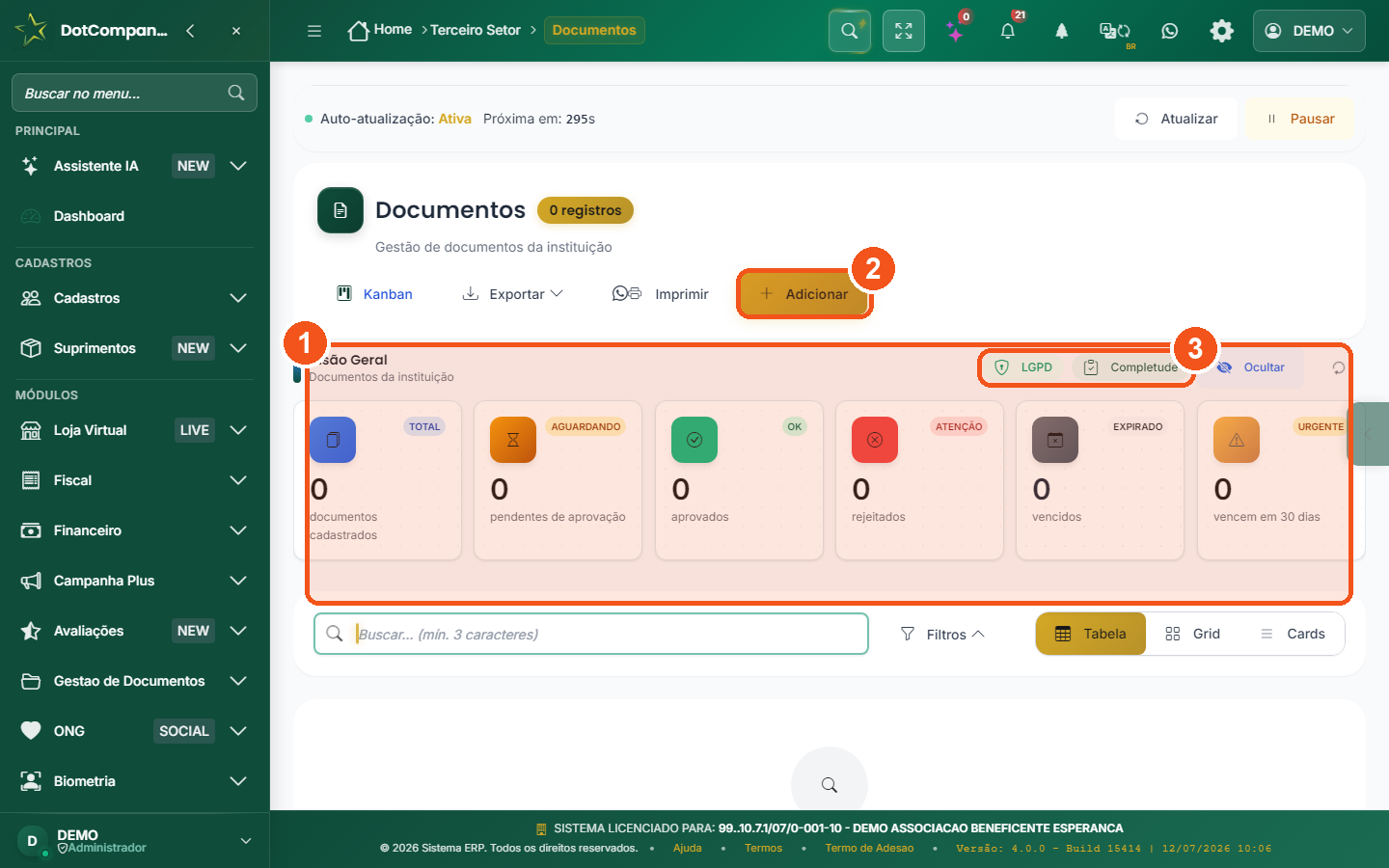Screen dimensions: 1389x868
Task: Click the Home house icon in breadcrumb
Action: tap(359, 31)
